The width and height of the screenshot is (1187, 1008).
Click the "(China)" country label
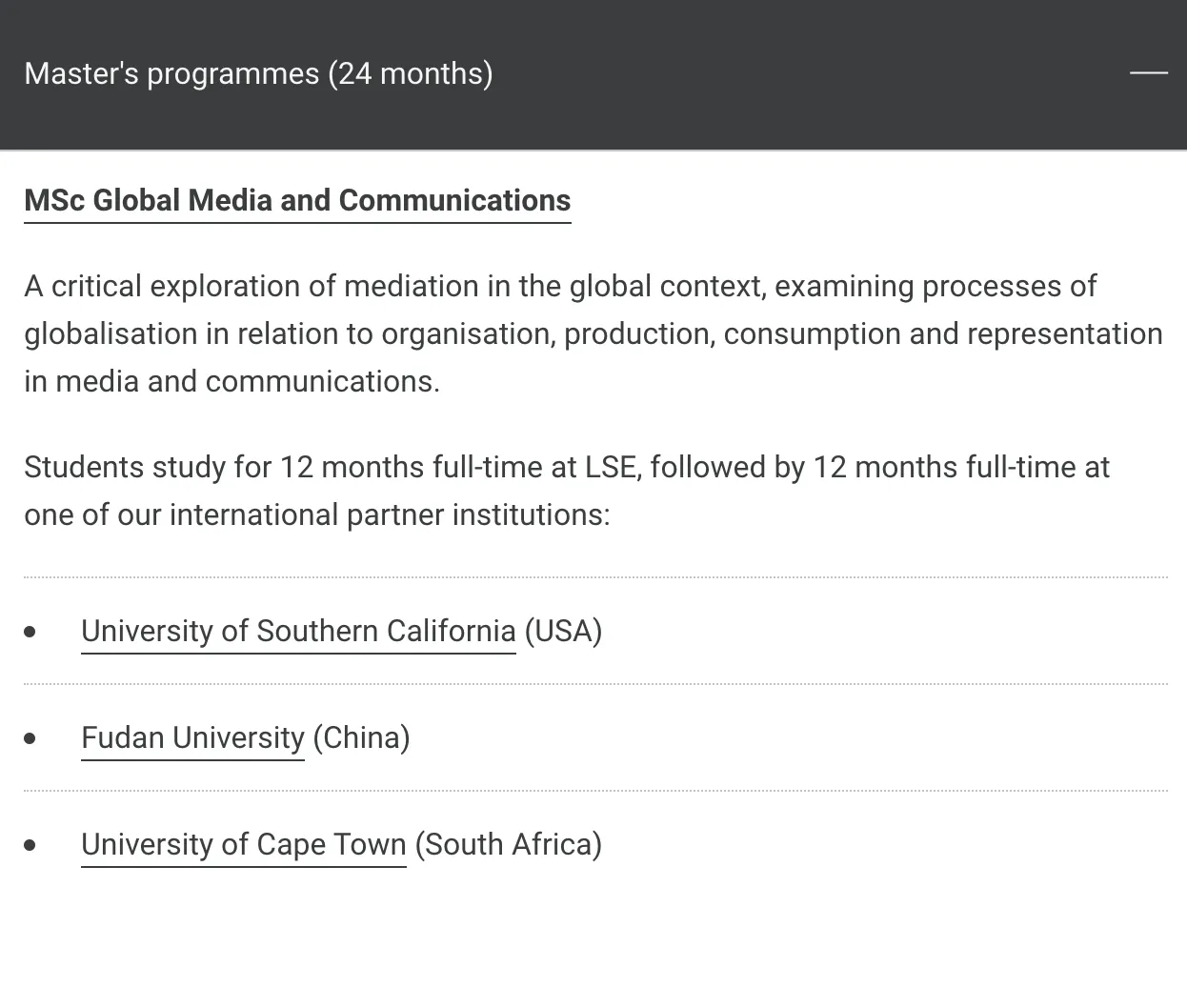361,737
